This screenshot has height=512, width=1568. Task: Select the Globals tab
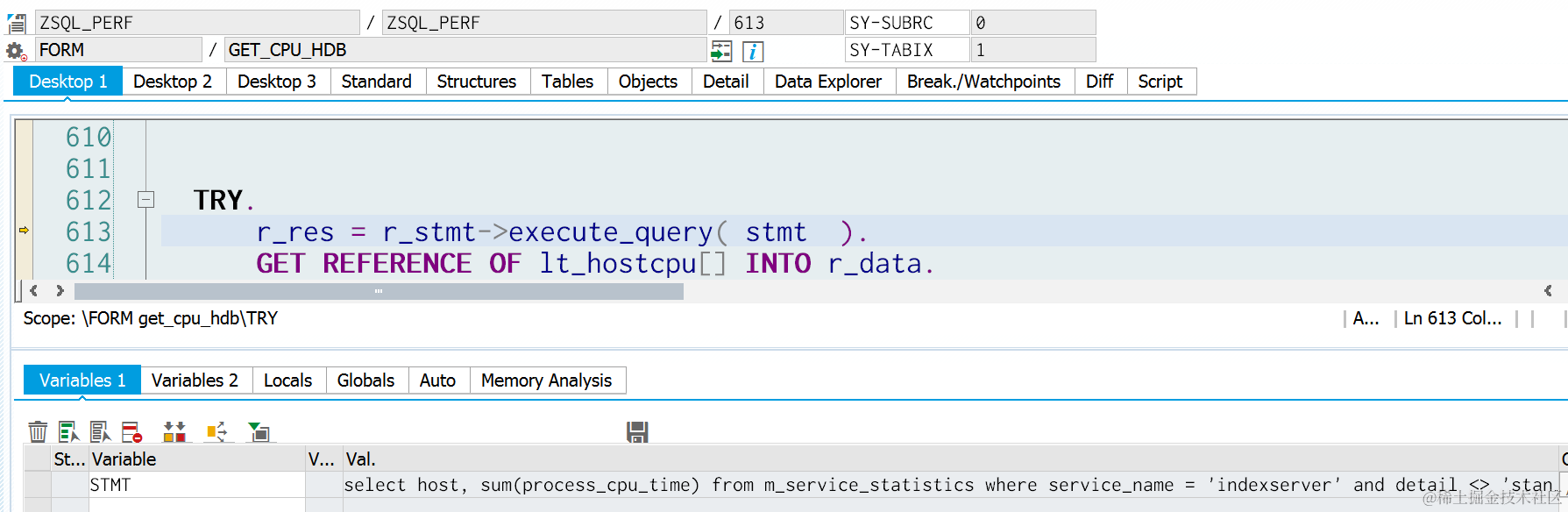pos(365,380)
